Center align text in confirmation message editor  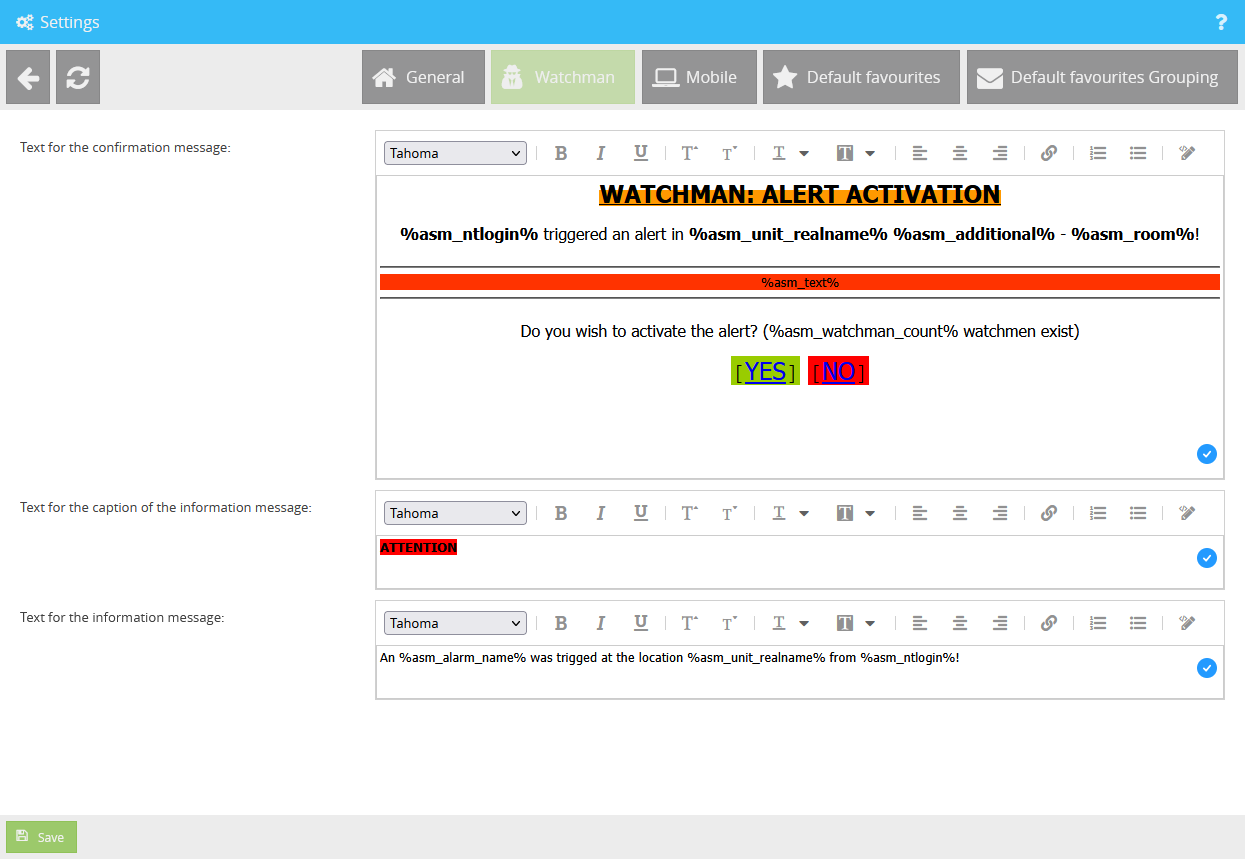pos(960,153)
